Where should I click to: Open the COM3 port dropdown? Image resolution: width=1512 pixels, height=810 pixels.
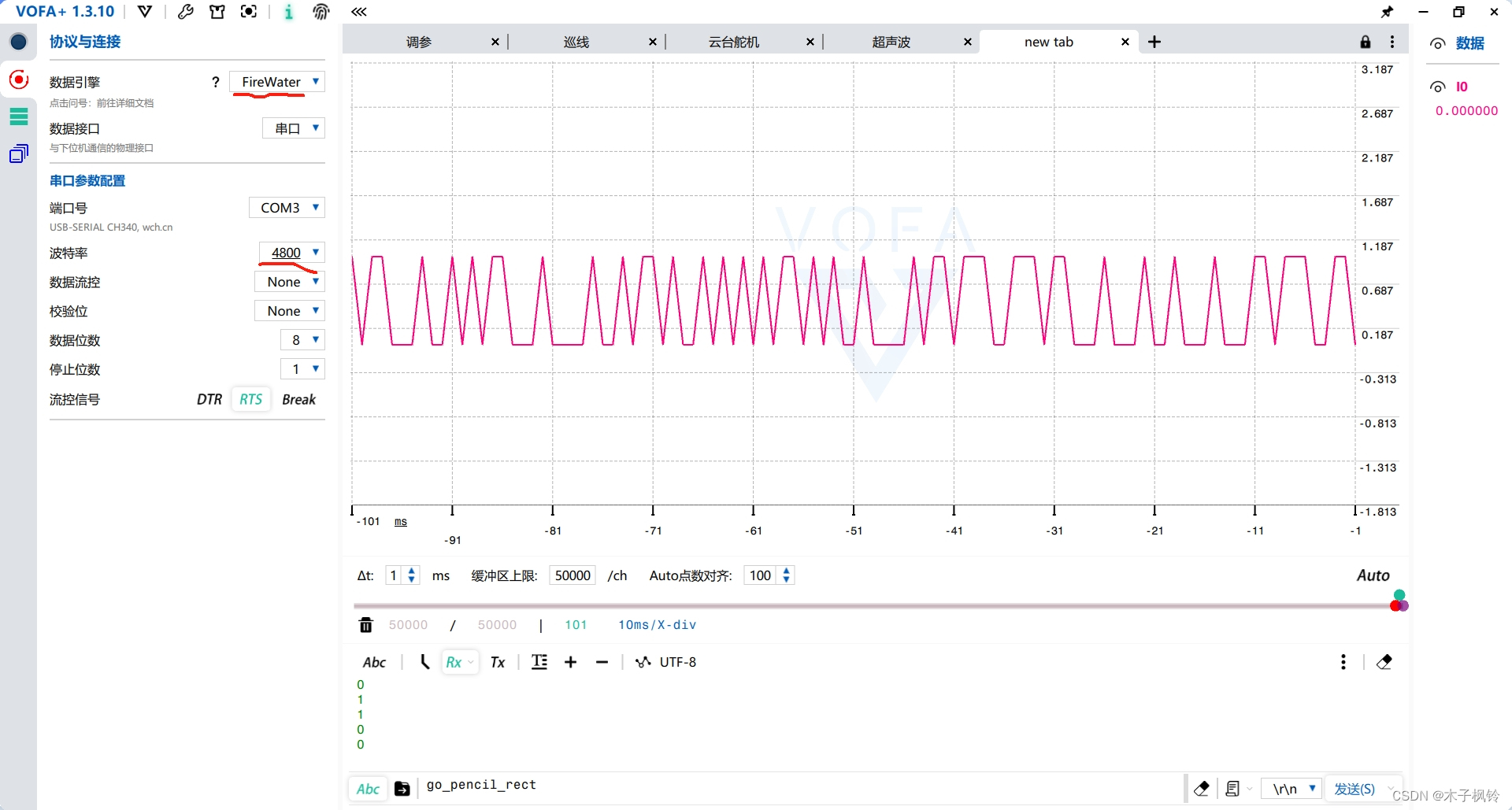point(287,207)
